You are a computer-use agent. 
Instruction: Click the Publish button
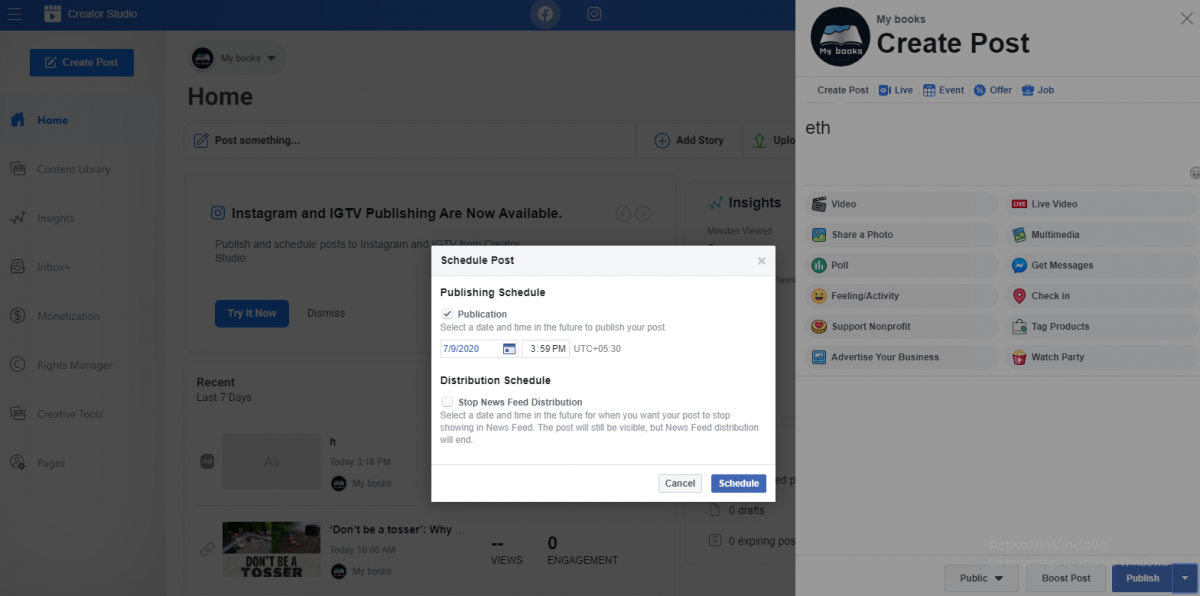click(x=1142, y=578)
